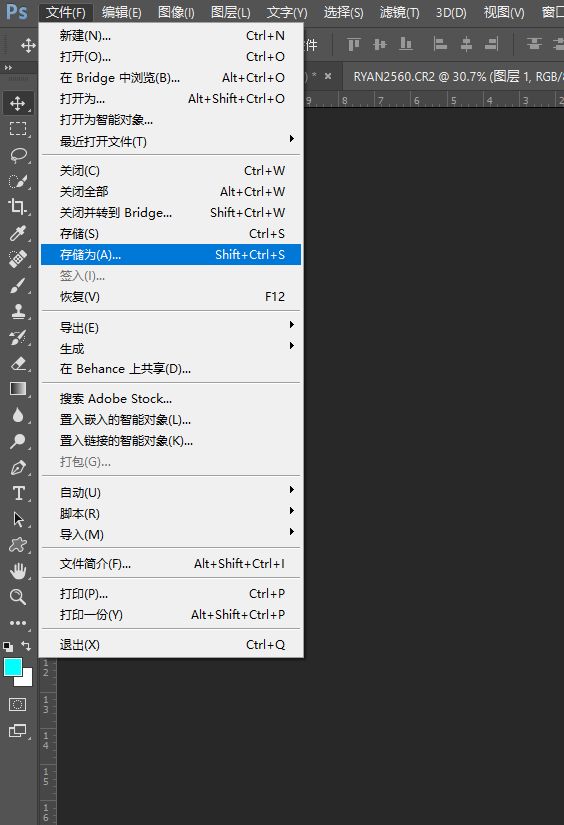The height and width of the screenshot is (825, 564).
Task: Open the 图像(I) menu
Action: pos(176,12)
